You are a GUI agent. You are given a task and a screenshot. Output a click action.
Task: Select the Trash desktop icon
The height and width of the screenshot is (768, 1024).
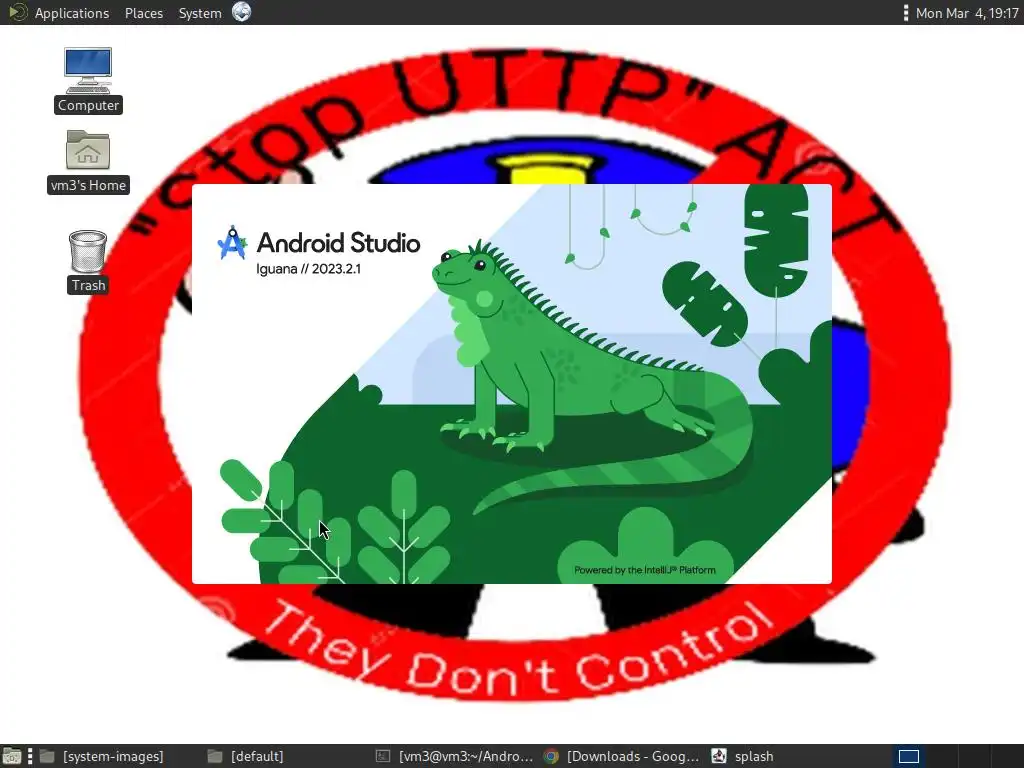click(x=88, y=261)
